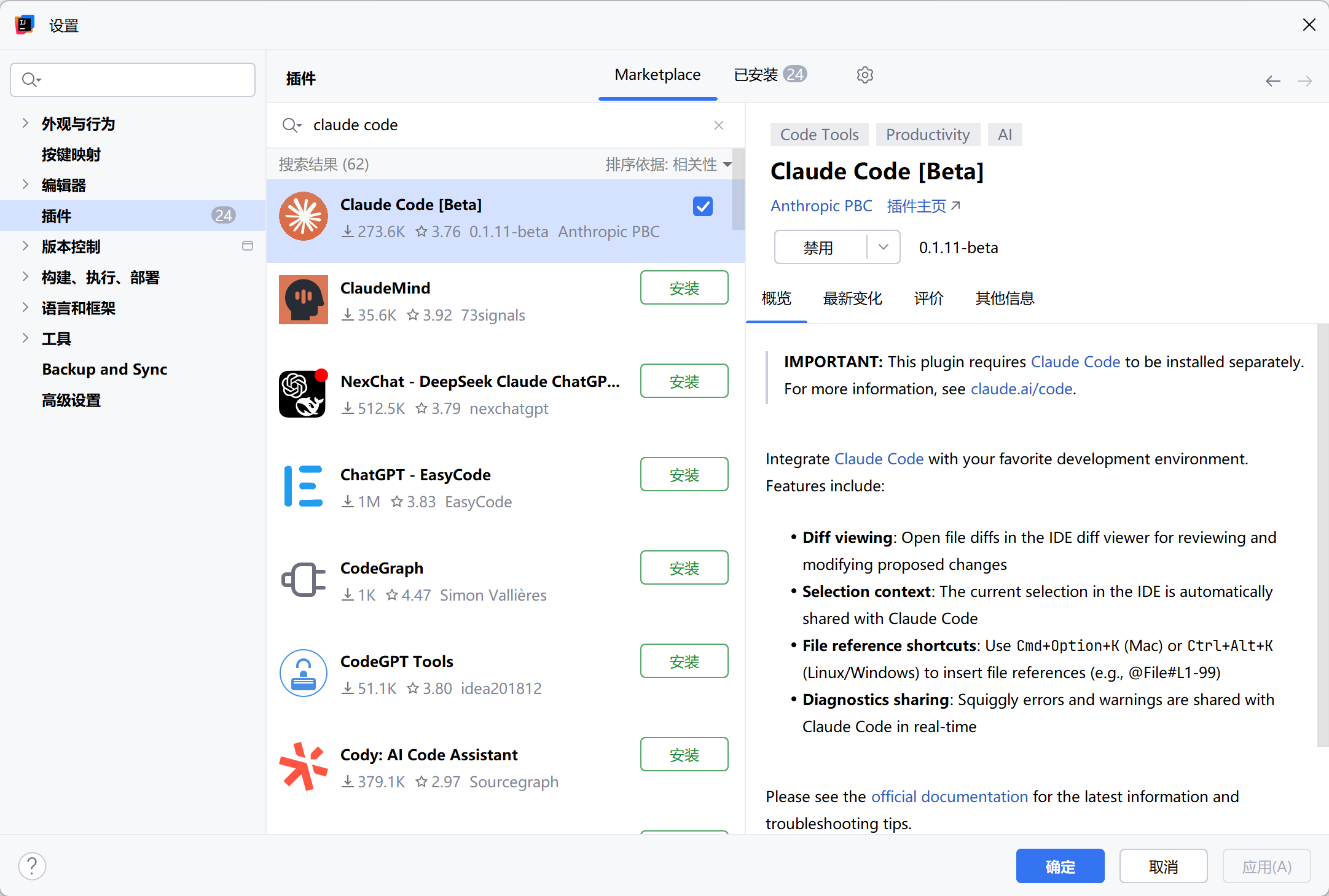Click the back navigation arrow
The height and width of the screenshot is (896, 1329).
click(x=1272, y=81)
